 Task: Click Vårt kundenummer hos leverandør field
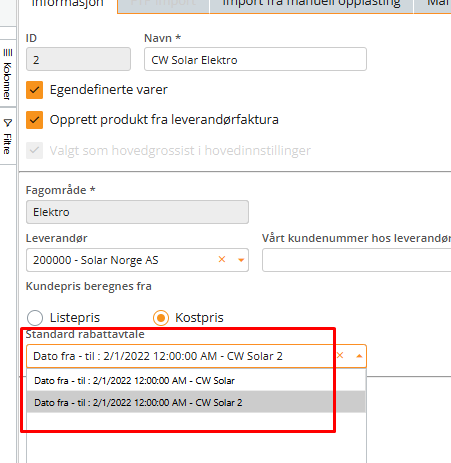pyautogui.click(x=356, y=260)
